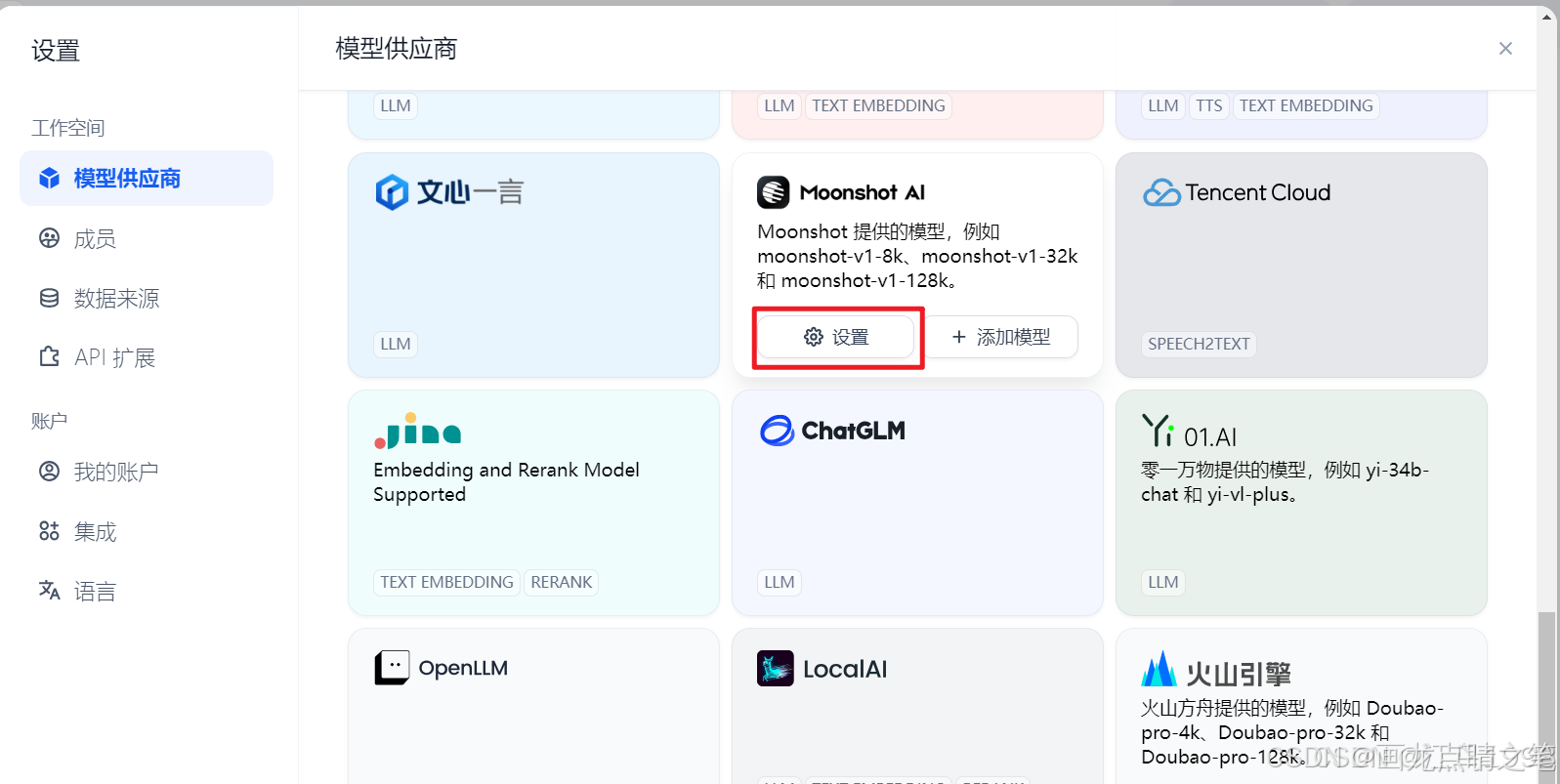Click the LocalAI logo icon

coord(776,669)
